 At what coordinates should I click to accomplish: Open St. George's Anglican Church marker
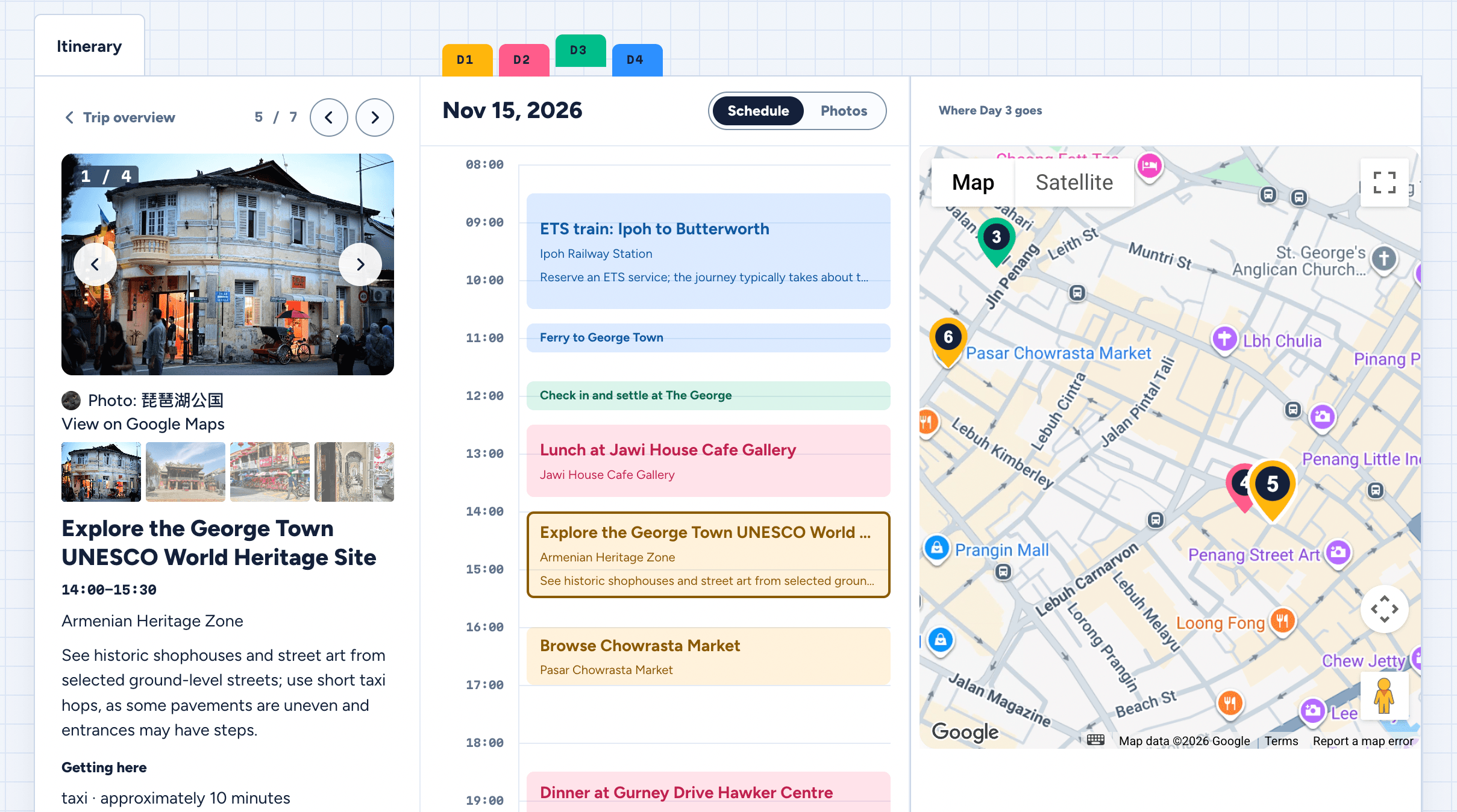(1383, 260)
